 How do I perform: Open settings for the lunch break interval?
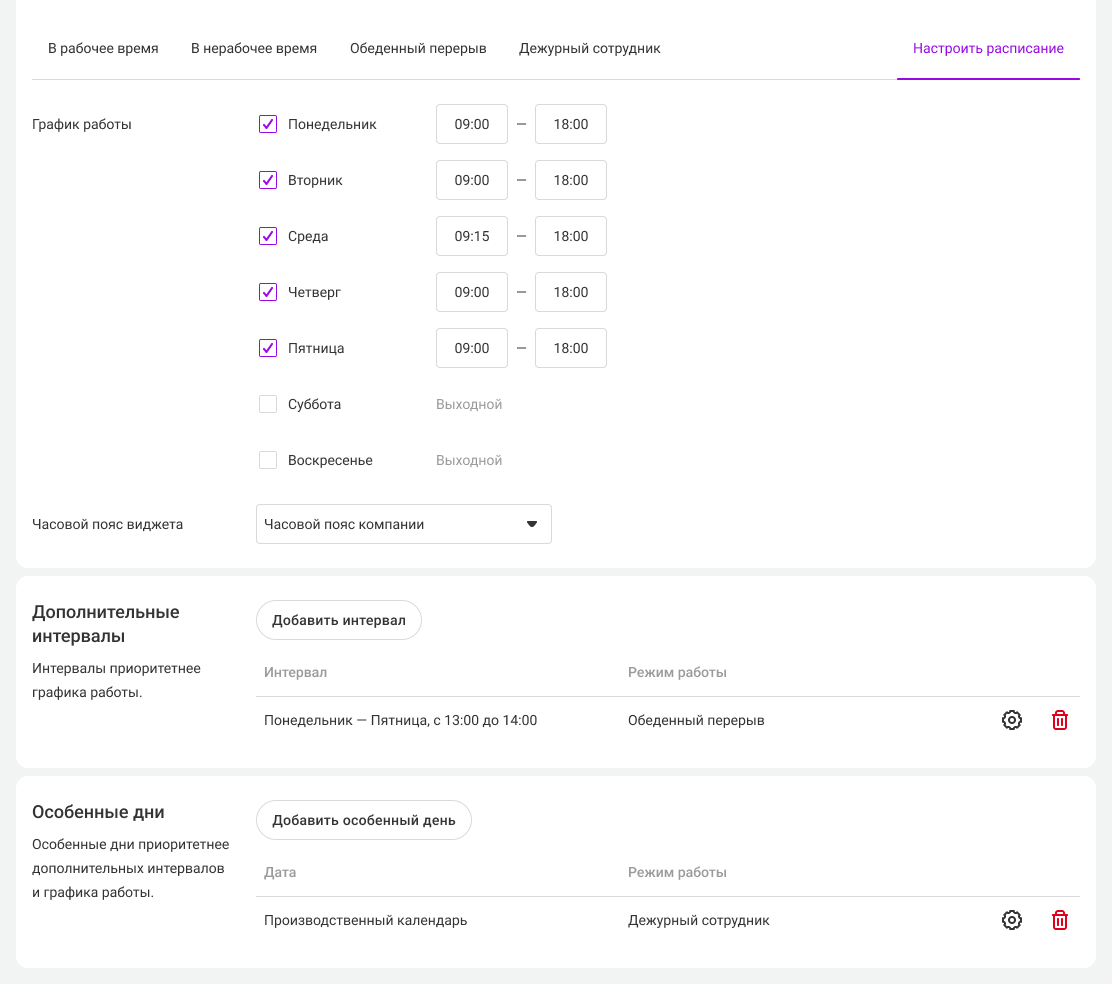[1012, 720]
